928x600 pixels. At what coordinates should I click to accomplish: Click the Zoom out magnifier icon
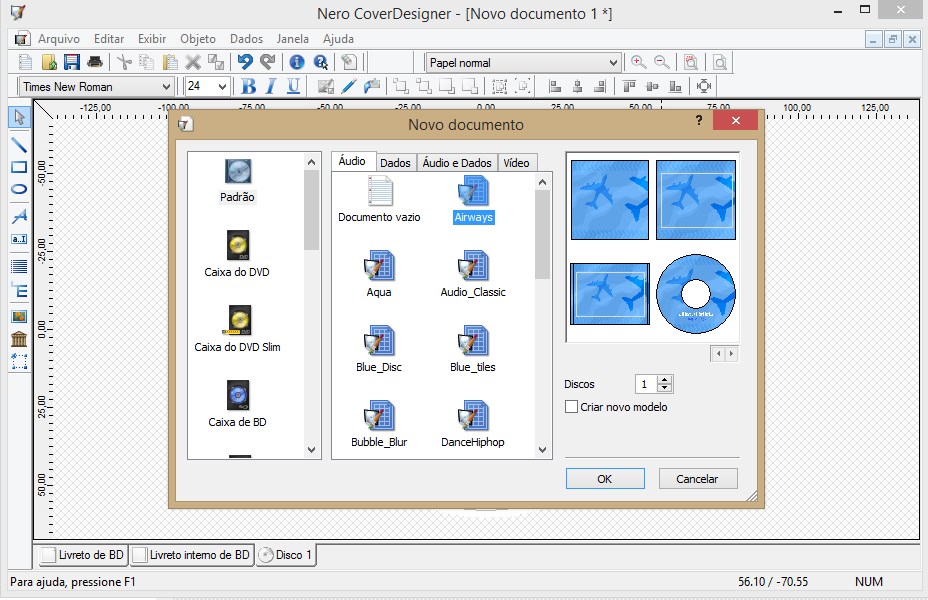(661, 62)
